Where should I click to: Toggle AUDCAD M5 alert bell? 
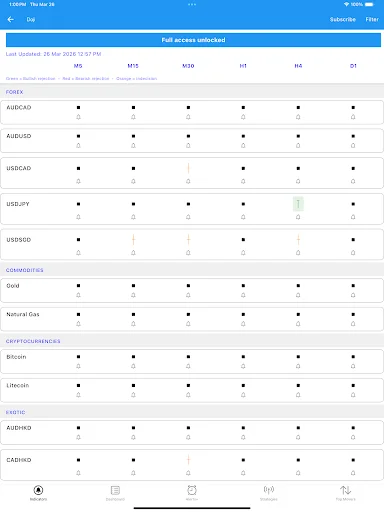tap(78, 117)
